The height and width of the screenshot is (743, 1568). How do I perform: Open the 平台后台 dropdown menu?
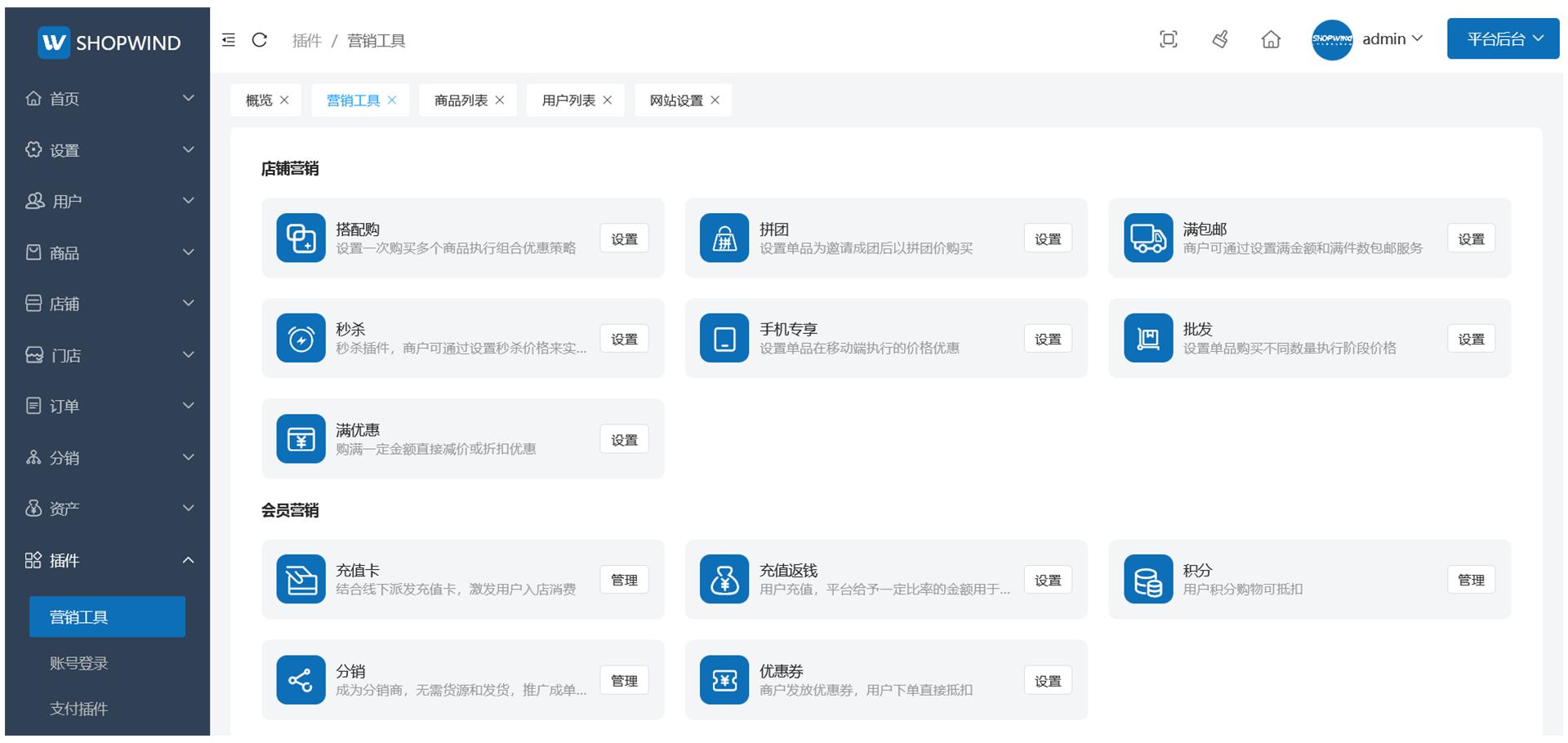pyautogui.click(x=1502, y=38)
